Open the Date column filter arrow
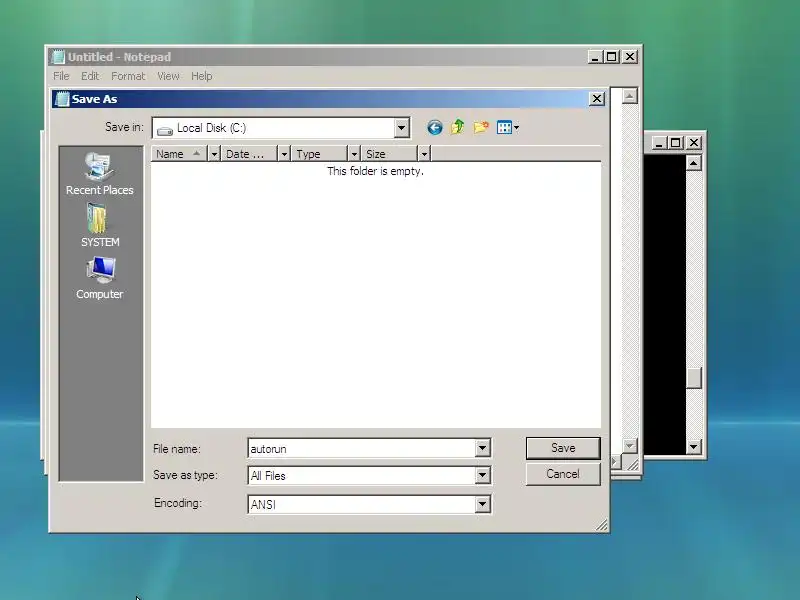 (x=284, y=154)
